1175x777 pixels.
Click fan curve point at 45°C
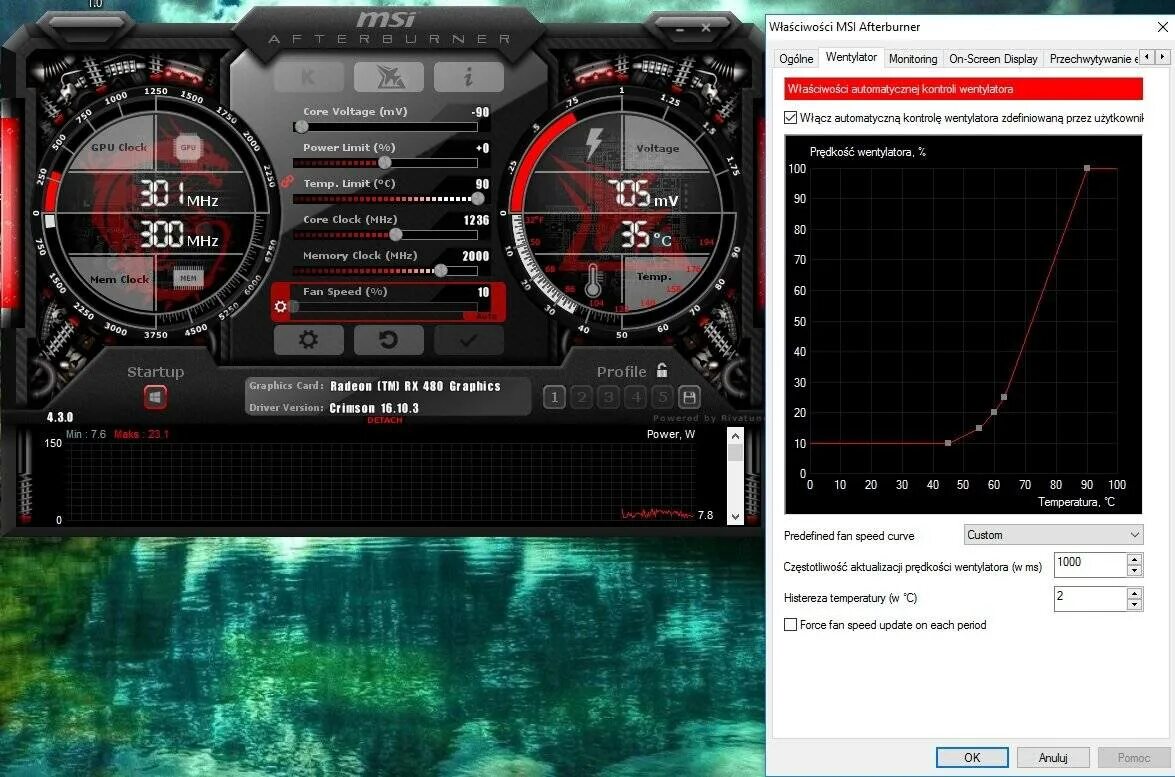[x=948, y=443]
